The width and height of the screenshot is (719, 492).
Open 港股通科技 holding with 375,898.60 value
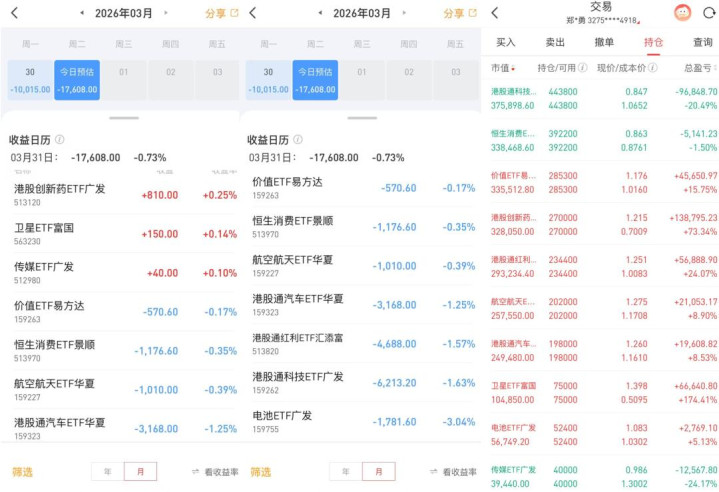pos(603,99)
